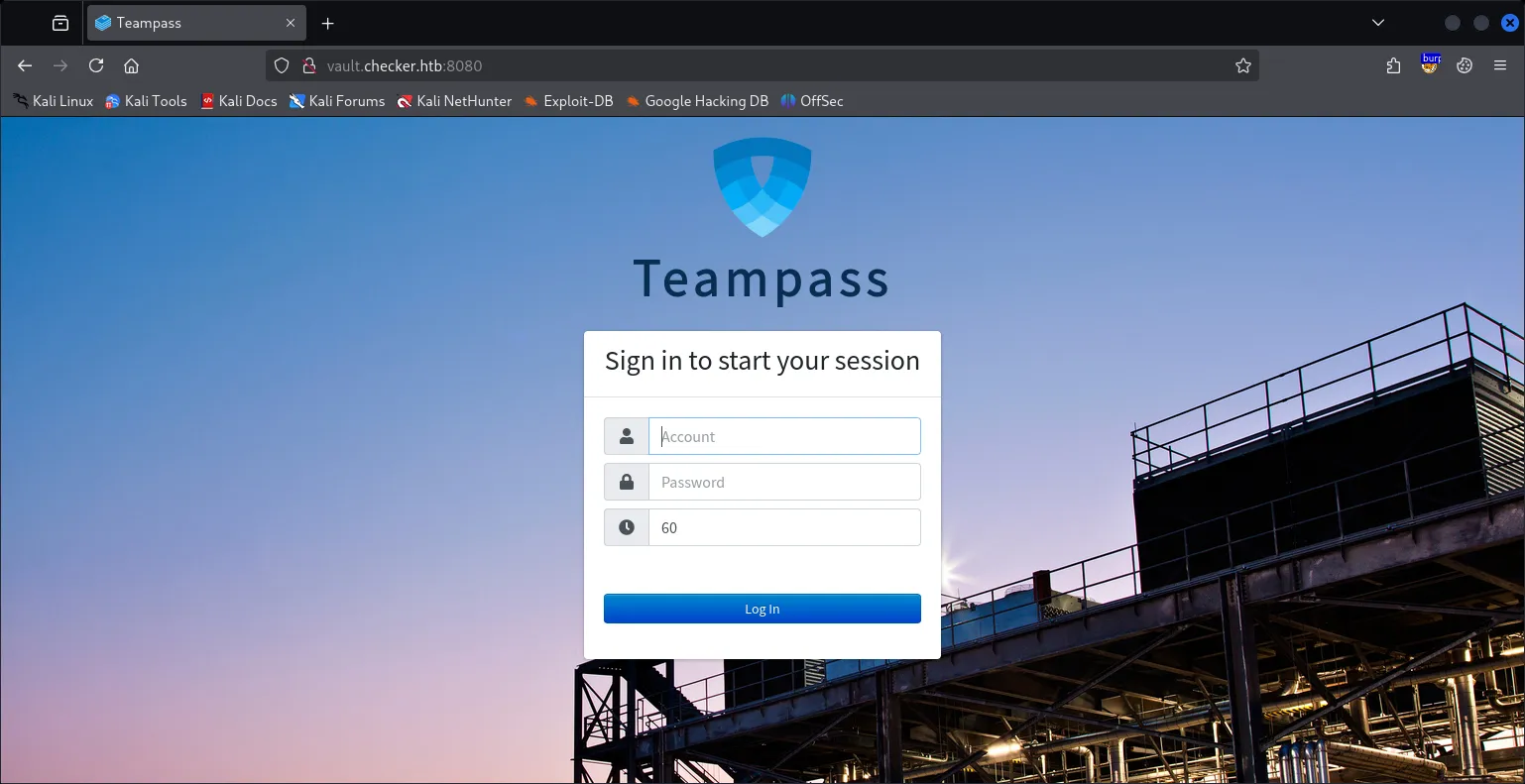Viewport: 1525px width, 784px height.
Task: Reload the current page
Action: [x=96, y=65]
